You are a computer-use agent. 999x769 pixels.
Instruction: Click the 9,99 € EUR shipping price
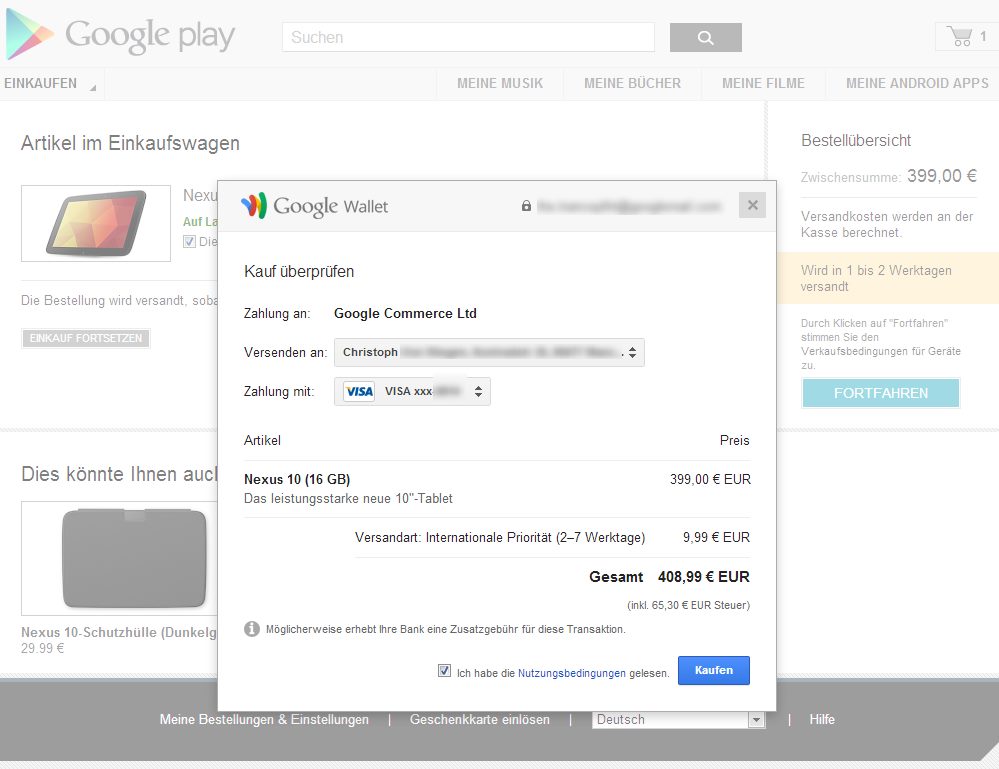716,537
